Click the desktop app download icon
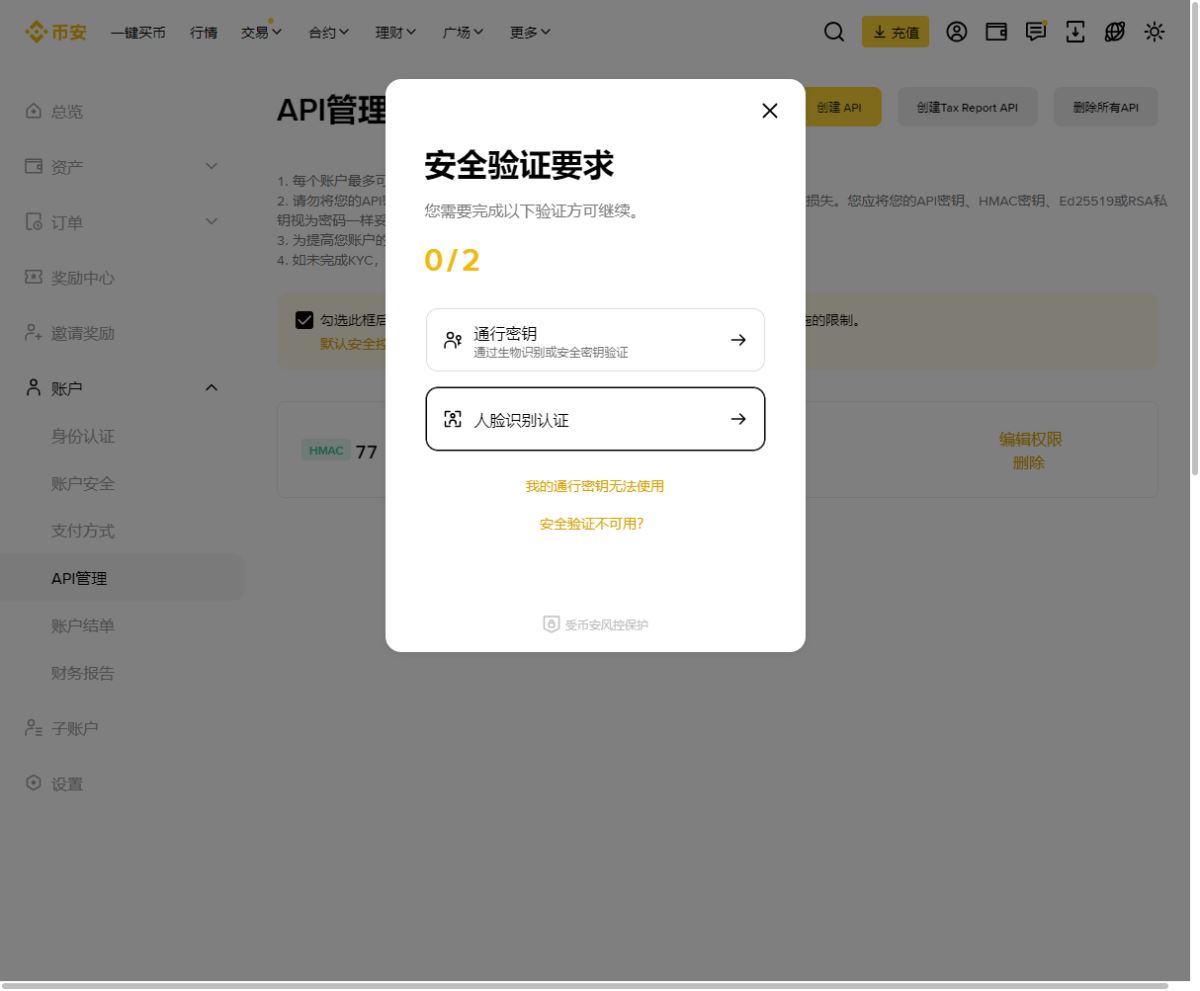 point(1074,32)
